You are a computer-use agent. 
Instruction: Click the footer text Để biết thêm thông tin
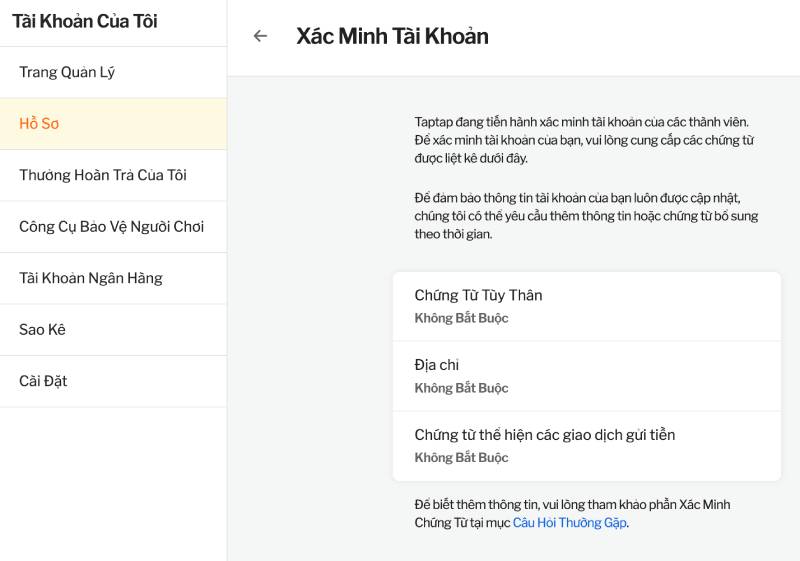[572, 505]
